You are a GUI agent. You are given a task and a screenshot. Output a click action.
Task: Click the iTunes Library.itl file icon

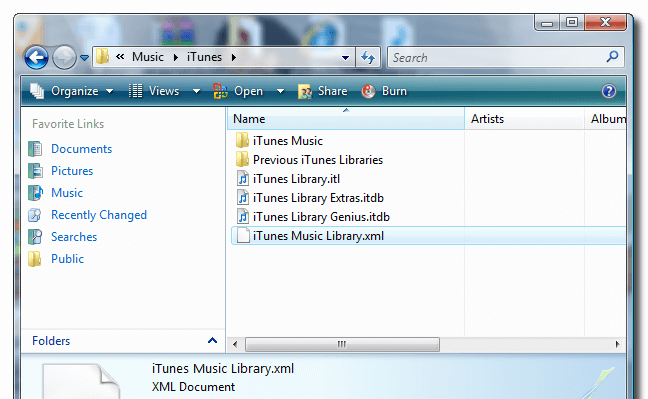(x=243, y=179)
